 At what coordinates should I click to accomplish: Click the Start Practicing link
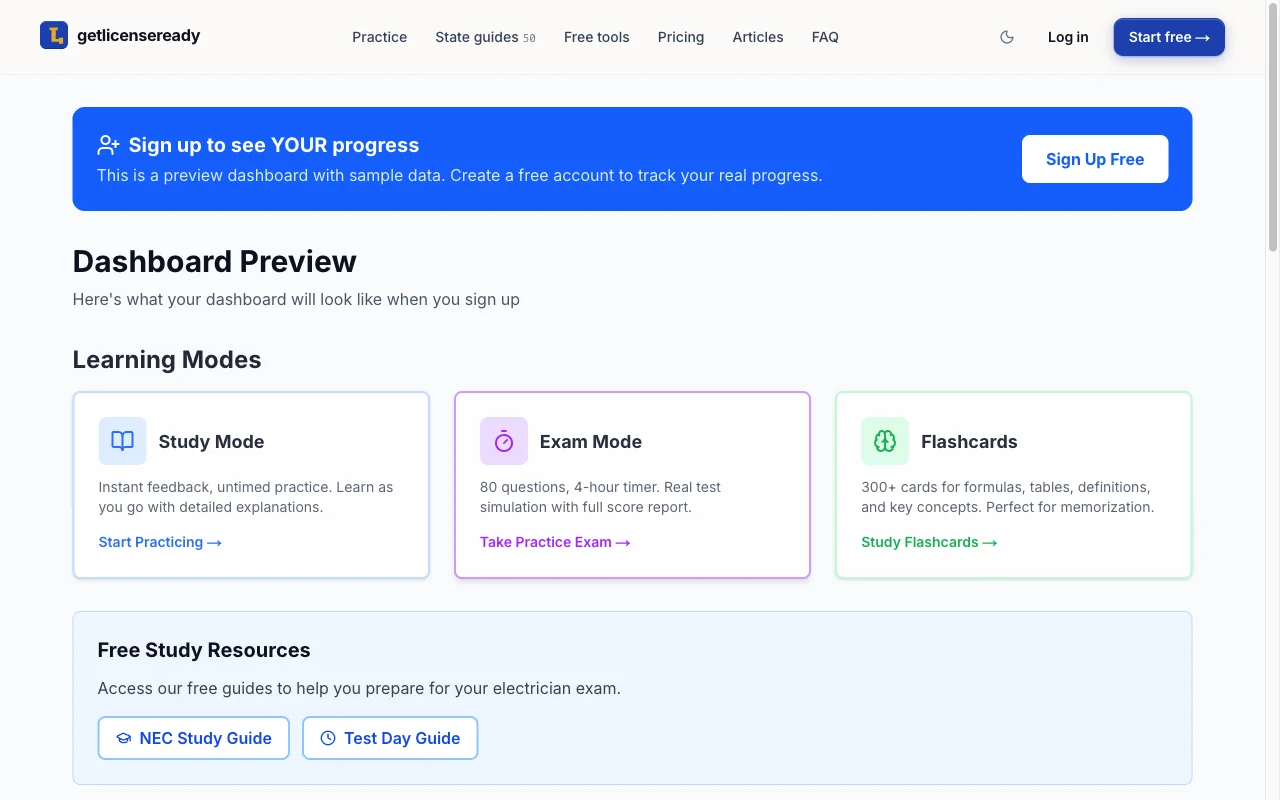point(160,542)
